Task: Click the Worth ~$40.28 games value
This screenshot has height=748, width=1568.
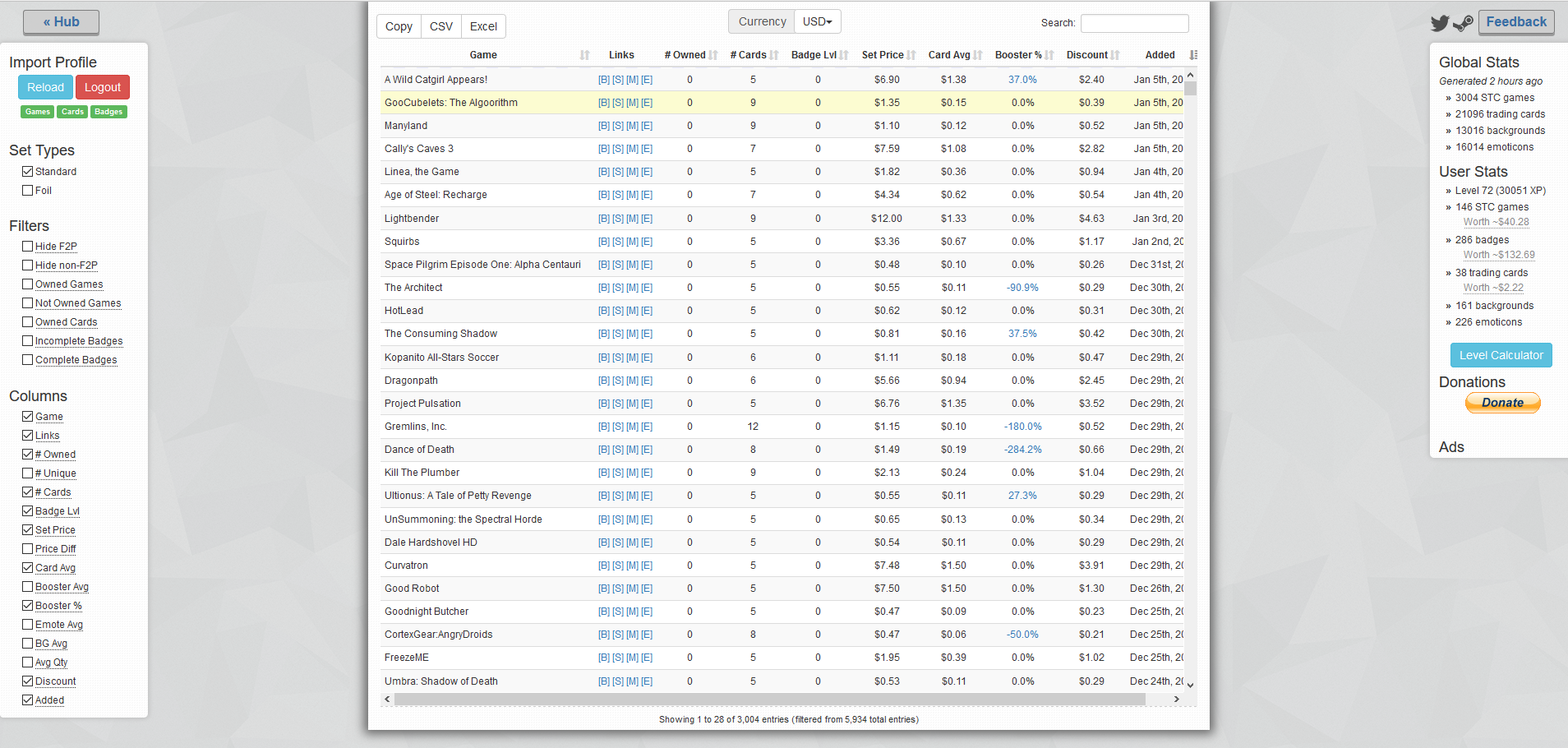Action: 1496,222
